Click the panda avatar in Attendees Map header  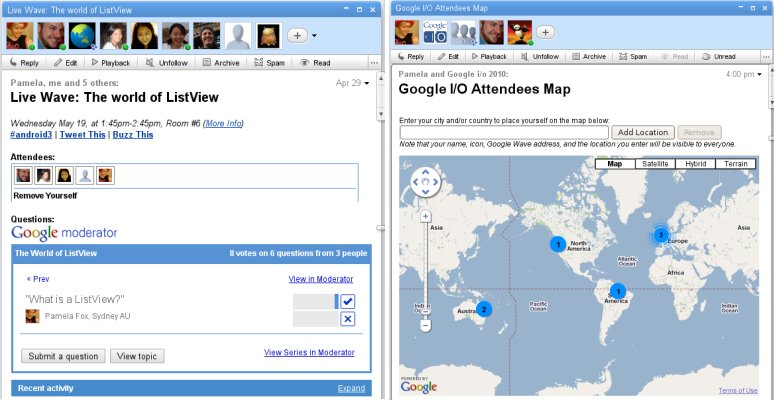pos(520,32)
